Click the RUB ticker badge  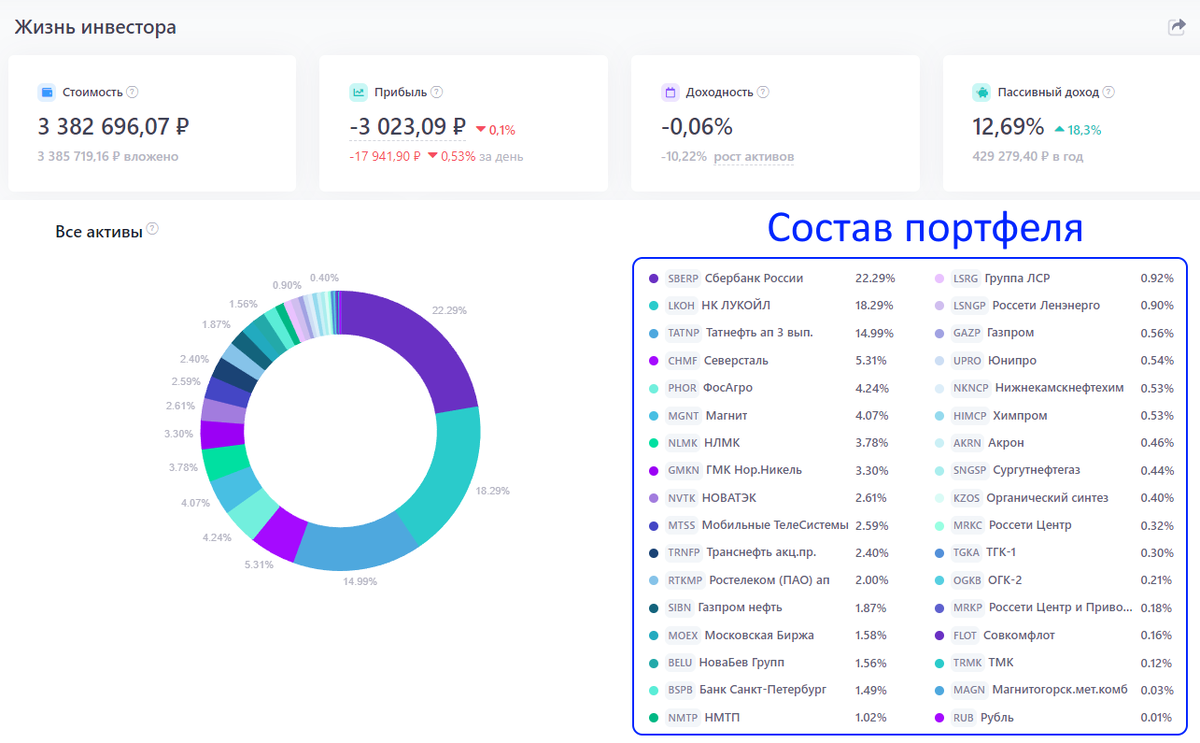963,718
